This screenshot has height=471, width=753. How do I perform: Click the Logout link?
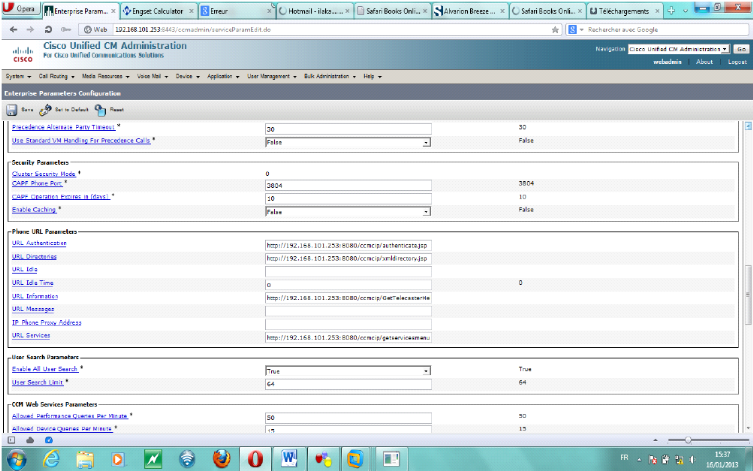(x=737, y=62)
